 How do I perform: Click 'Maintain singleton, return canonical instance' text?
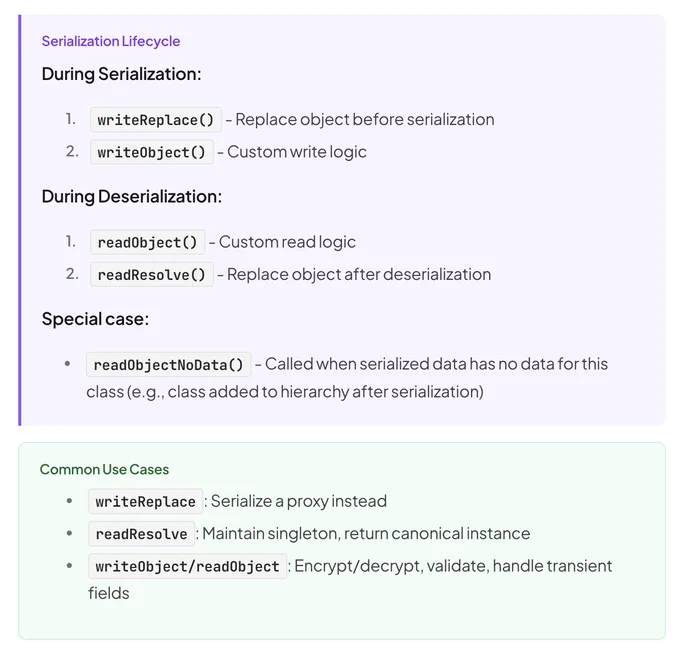coord(366,533)
